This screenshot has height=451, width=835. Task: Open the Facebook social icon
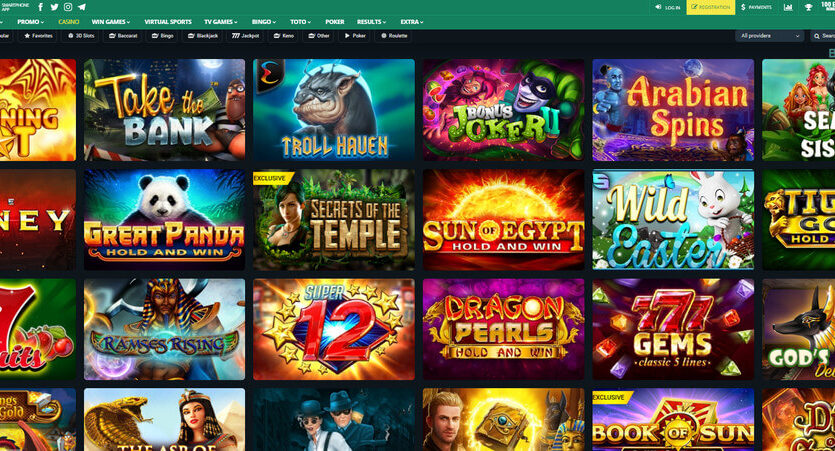[40, 7]
